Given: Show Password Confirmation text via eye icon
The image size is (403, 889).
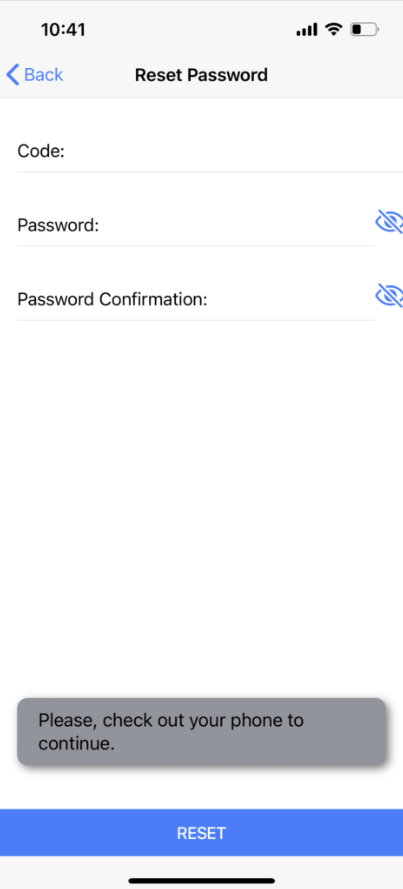Looking at the screenshot, I should (x=389, y=295).
